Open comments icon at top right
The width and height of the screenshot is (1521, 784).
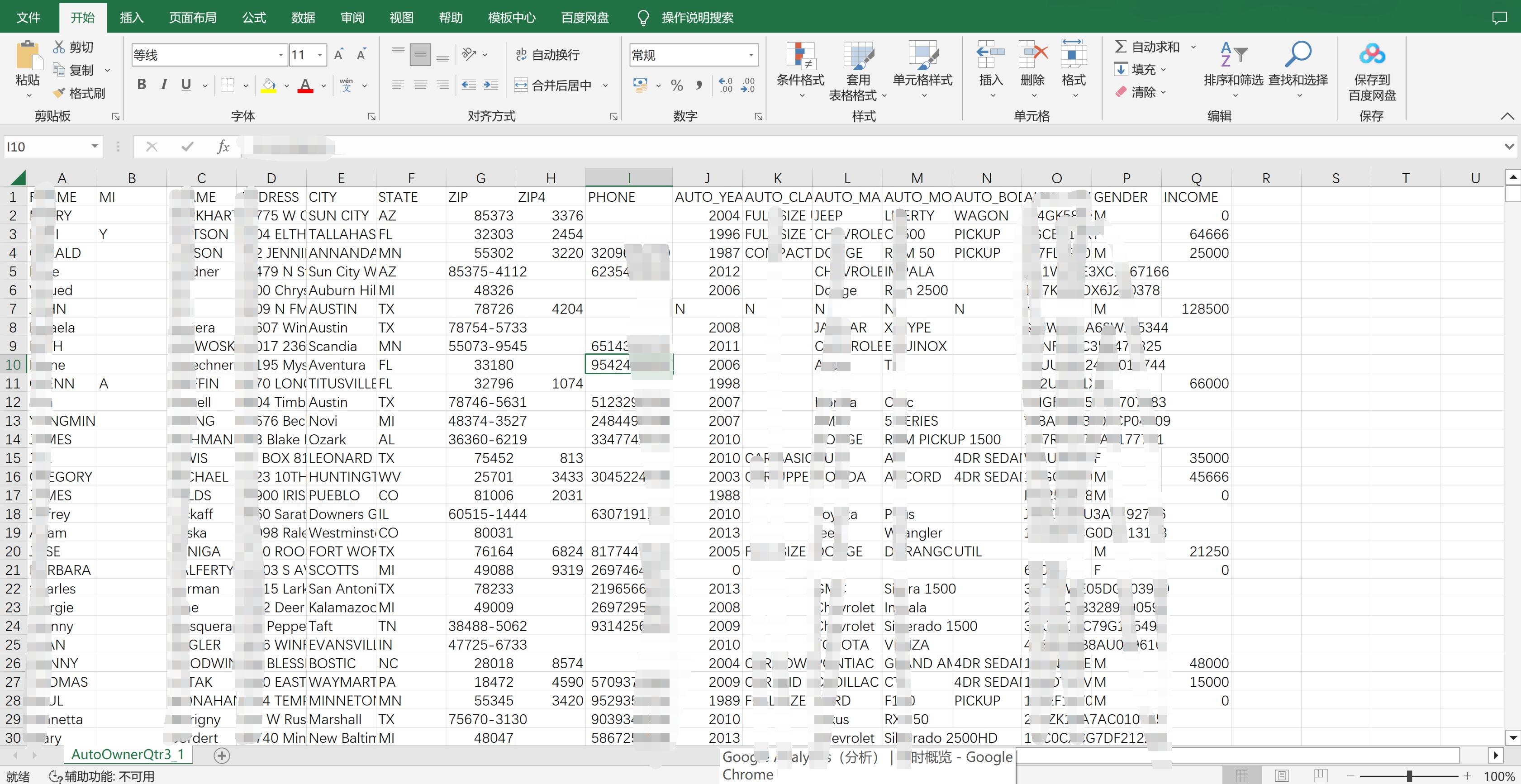pyautogui.click(x=1499, y=18)
